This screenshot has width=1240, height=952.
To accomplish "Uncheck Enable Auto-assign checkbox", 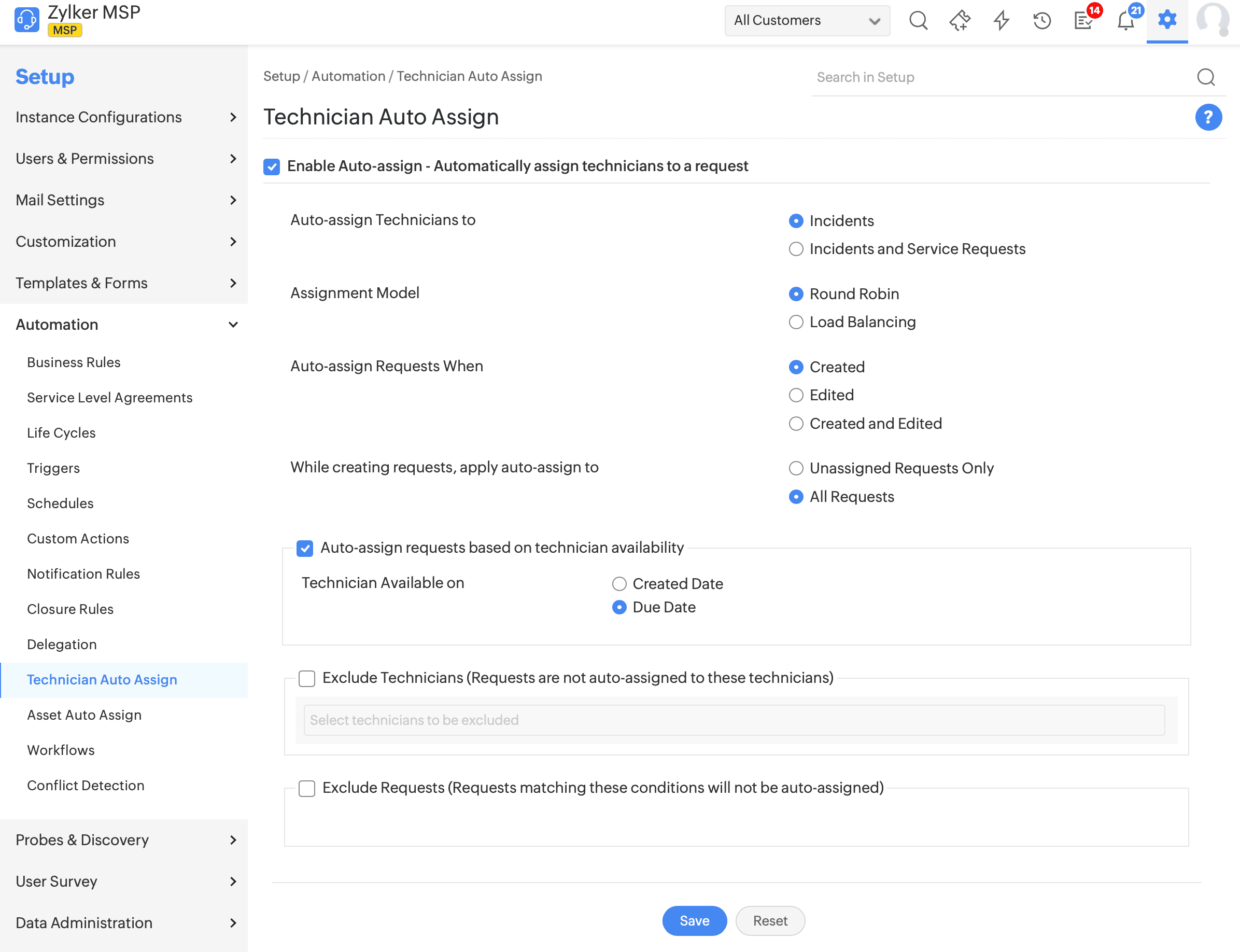I will (x=272, y=166).
